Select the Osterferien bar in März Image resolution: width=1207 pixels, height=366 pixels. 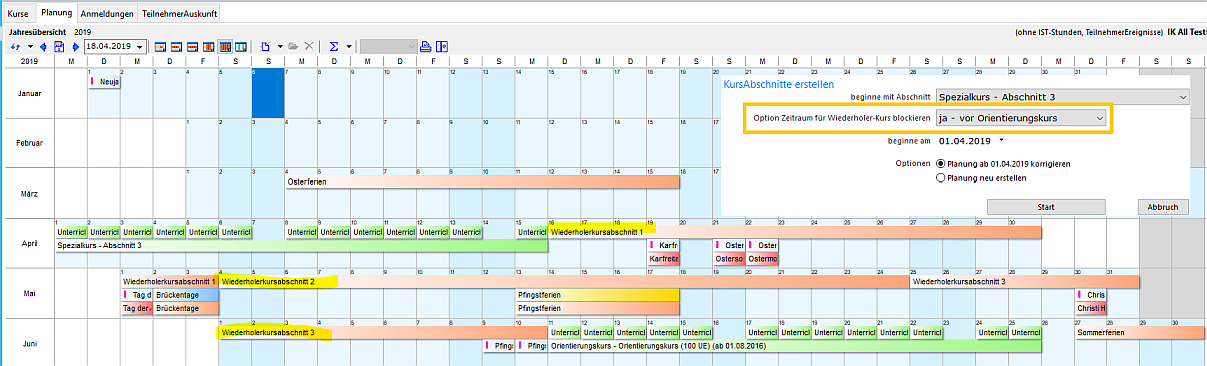click(x=482, y=182)
